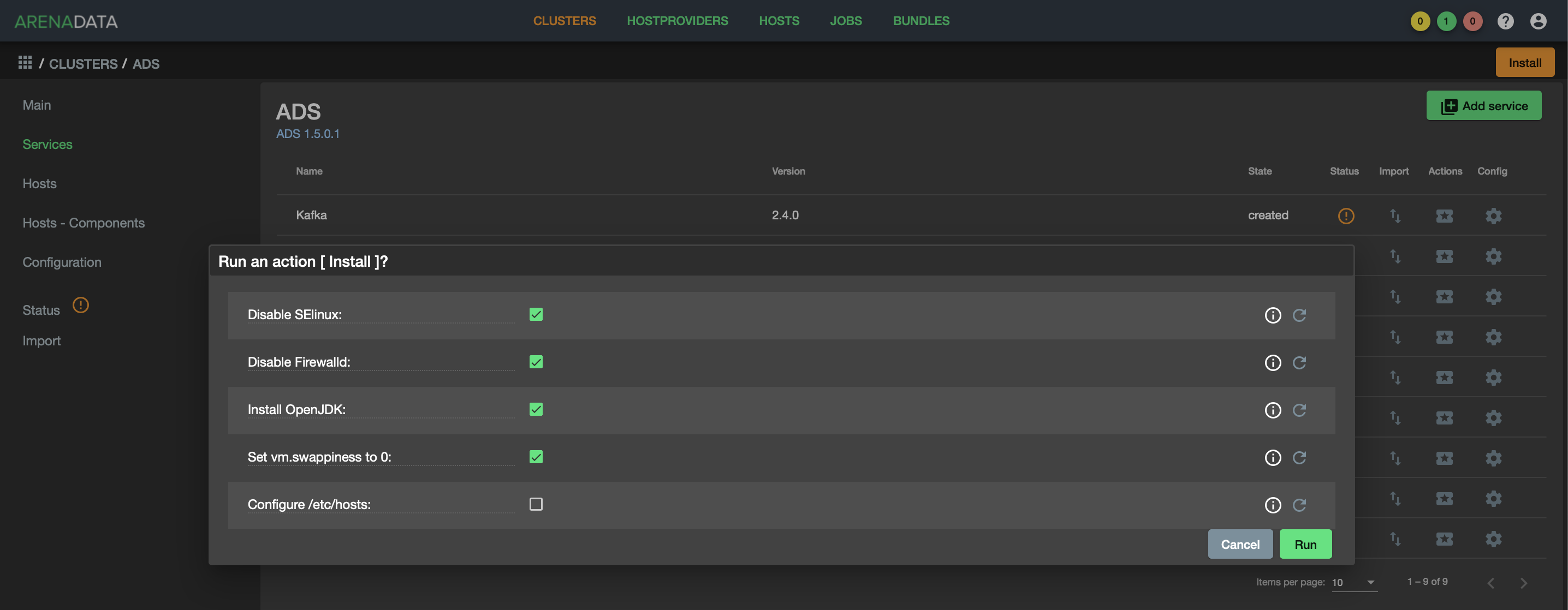Open the HOSTS top menu
The width and height of the screenshot is (1568, 610).
[779, 21]
